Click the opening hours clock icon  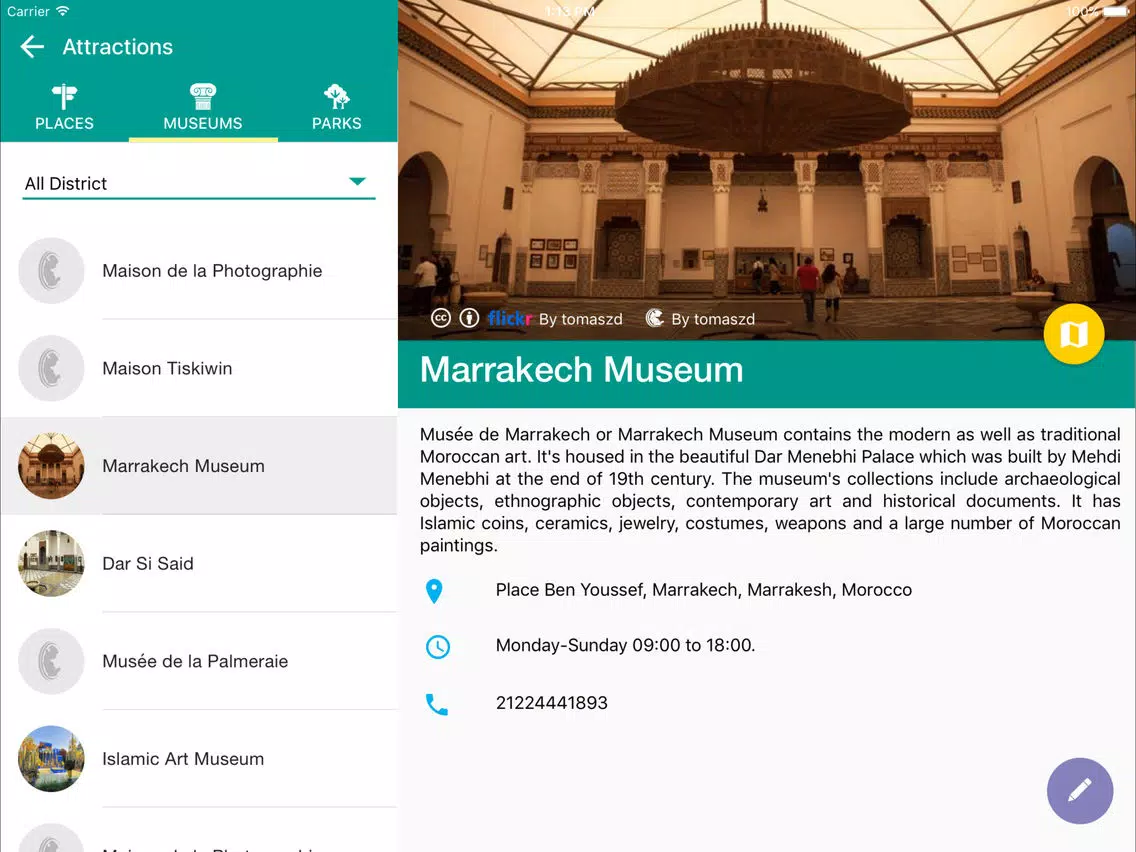click(x=438, y=646)
